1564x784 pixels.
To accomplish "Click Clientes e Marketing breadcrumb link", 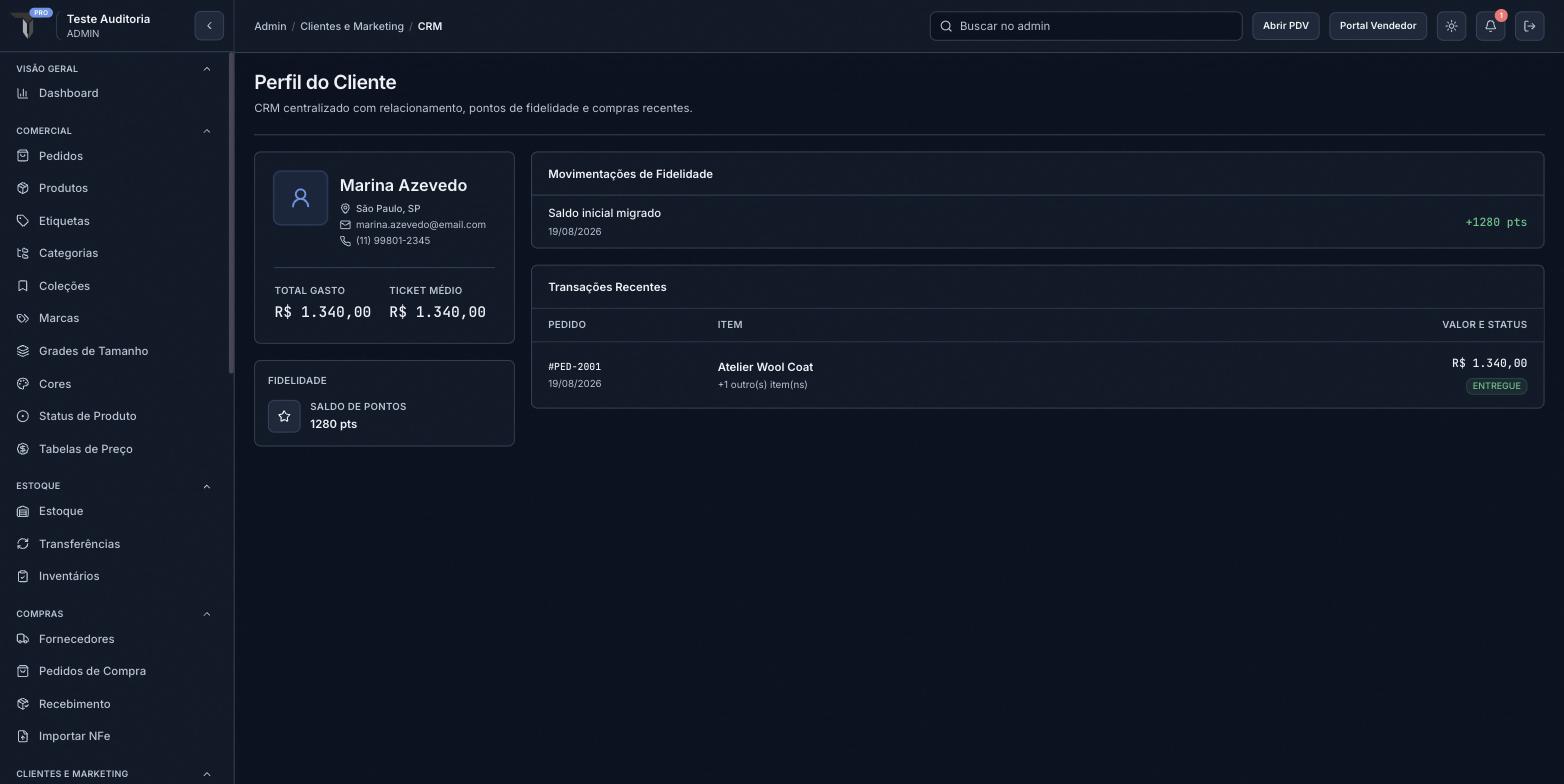I will [x=352, y=26].
